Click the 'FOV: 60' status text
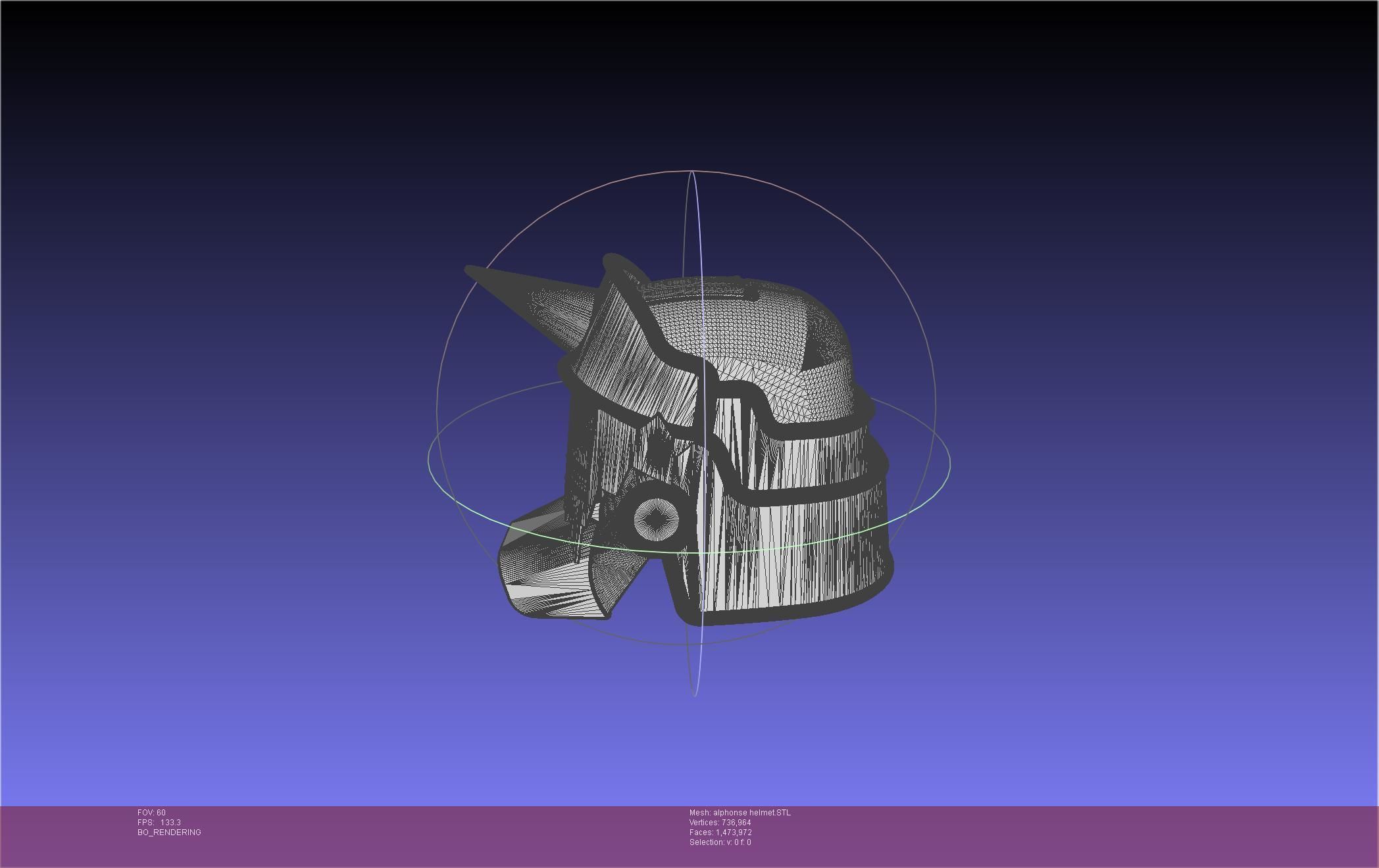This screenshot has height=868, width=1379. tap(151, 813)
